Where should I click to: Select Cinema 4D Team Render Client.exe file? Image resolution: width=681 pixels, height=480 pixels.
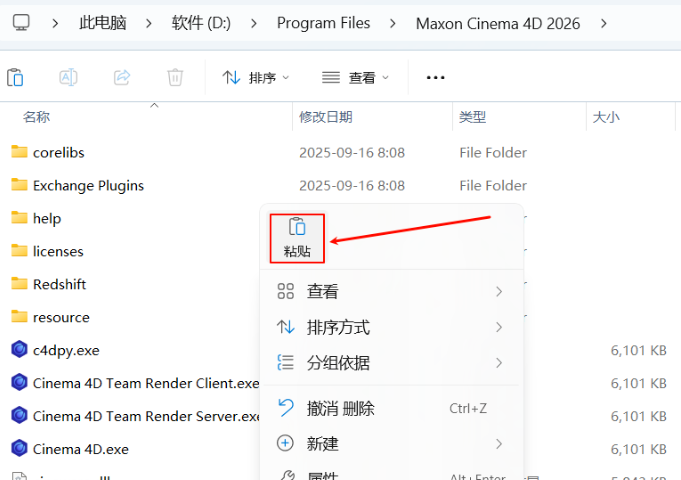coord(145,383)
